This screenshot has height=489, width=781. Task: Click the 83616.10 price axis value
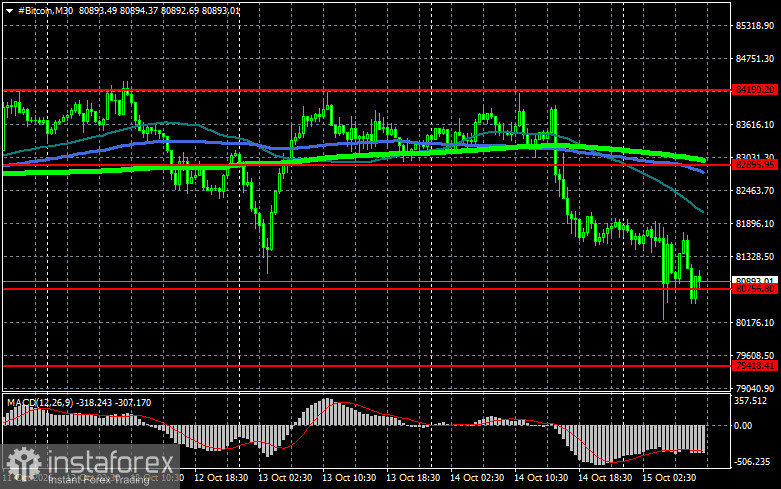tap(755, 124)
